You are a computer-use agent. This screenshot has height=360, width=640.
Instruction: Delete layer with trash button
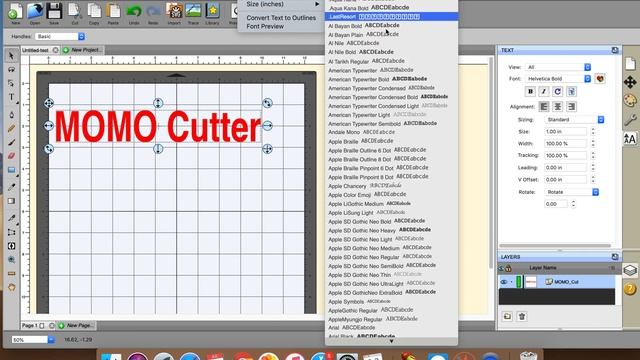coord(522,316)
